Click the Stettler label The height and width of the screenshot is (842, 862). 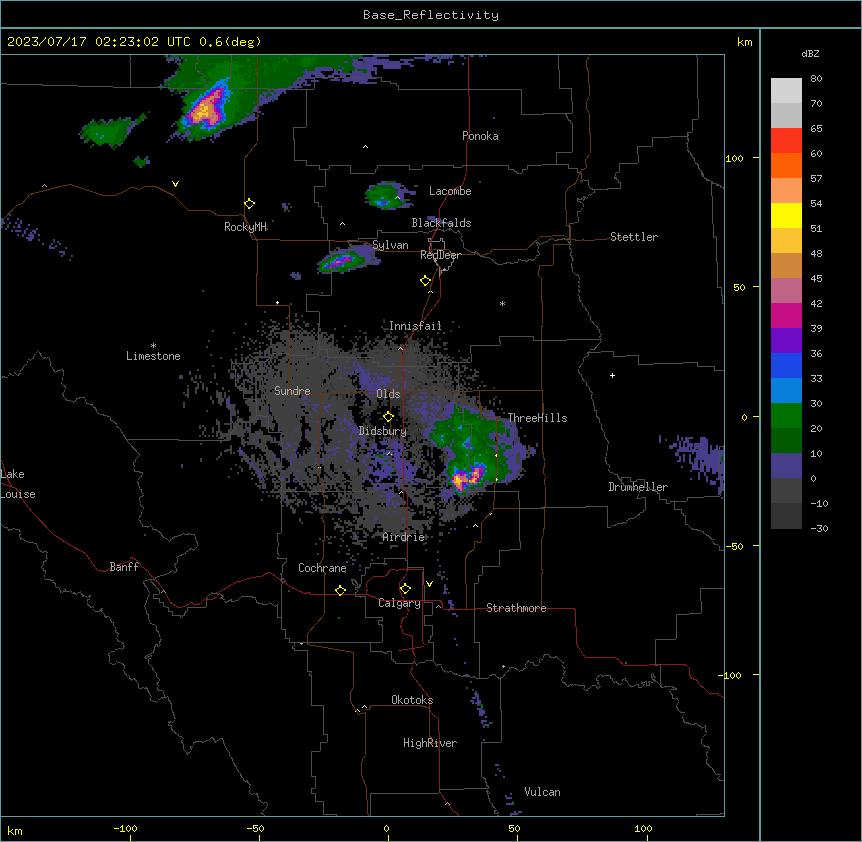tap(634, 237)
